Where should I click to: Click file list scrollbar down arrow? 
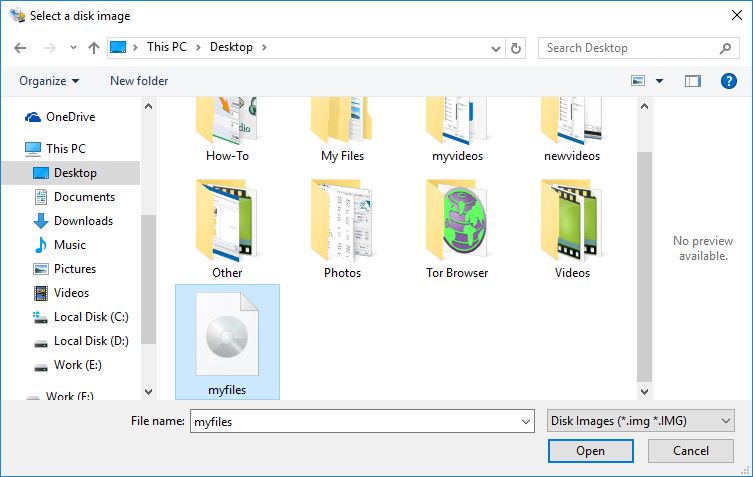644,391
